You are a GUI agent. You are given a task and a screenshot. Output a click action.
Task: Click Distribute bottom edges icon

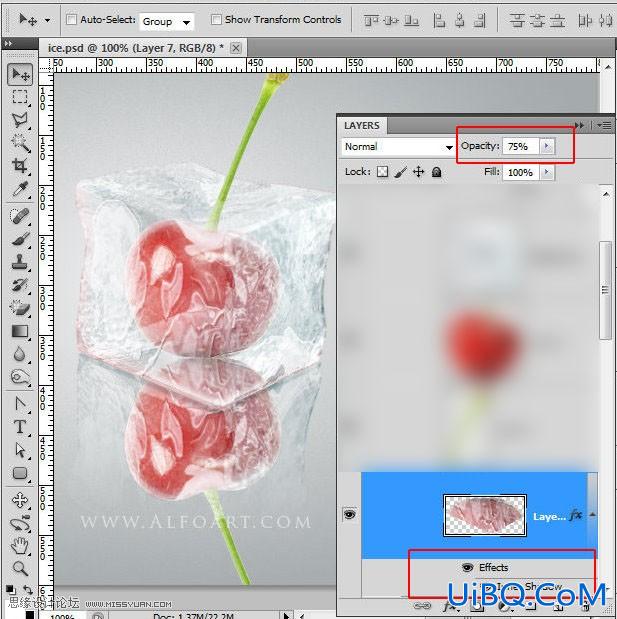click(557, 20)
